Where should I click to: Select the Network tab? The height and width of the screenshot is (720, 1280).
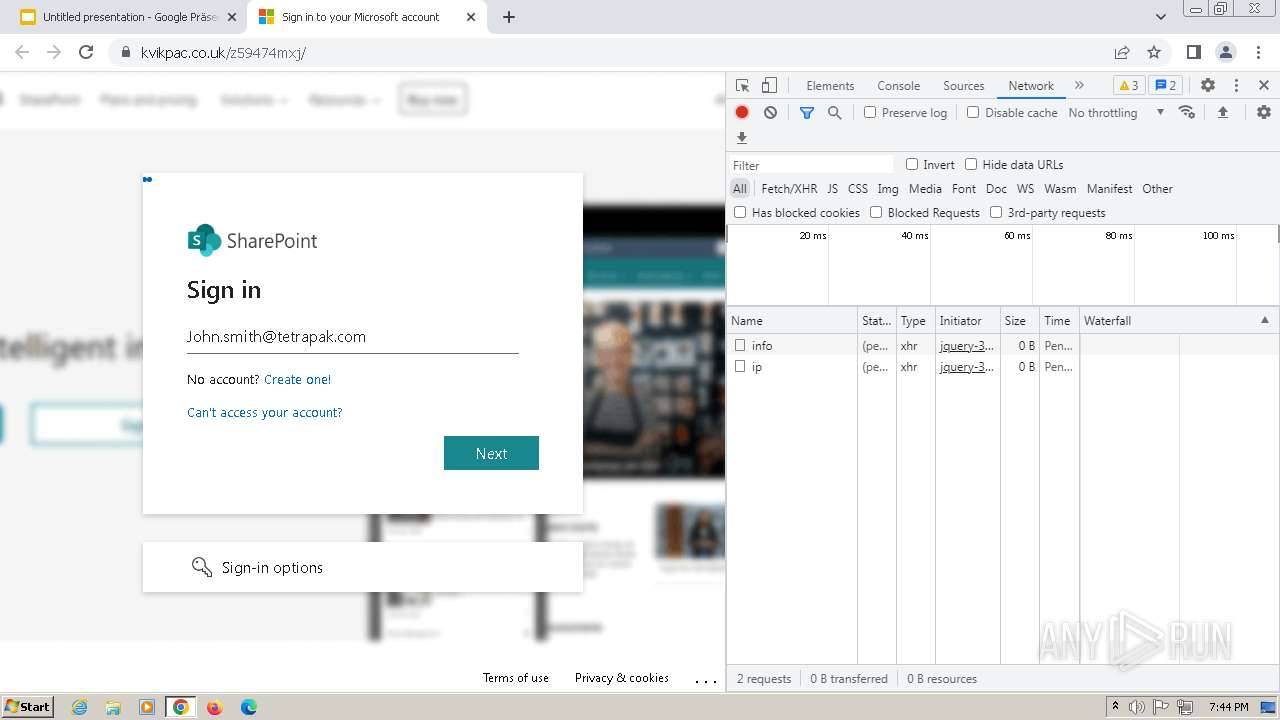click(x=1031, y=86)
